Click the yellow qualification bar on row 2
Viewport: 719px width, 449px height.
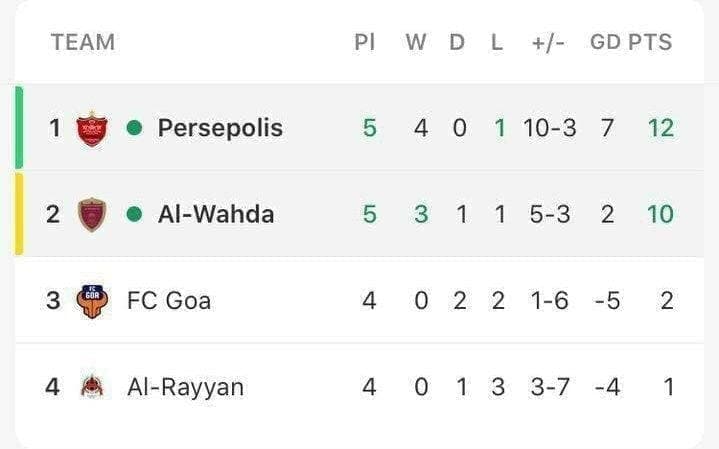(x=19, y=214)
